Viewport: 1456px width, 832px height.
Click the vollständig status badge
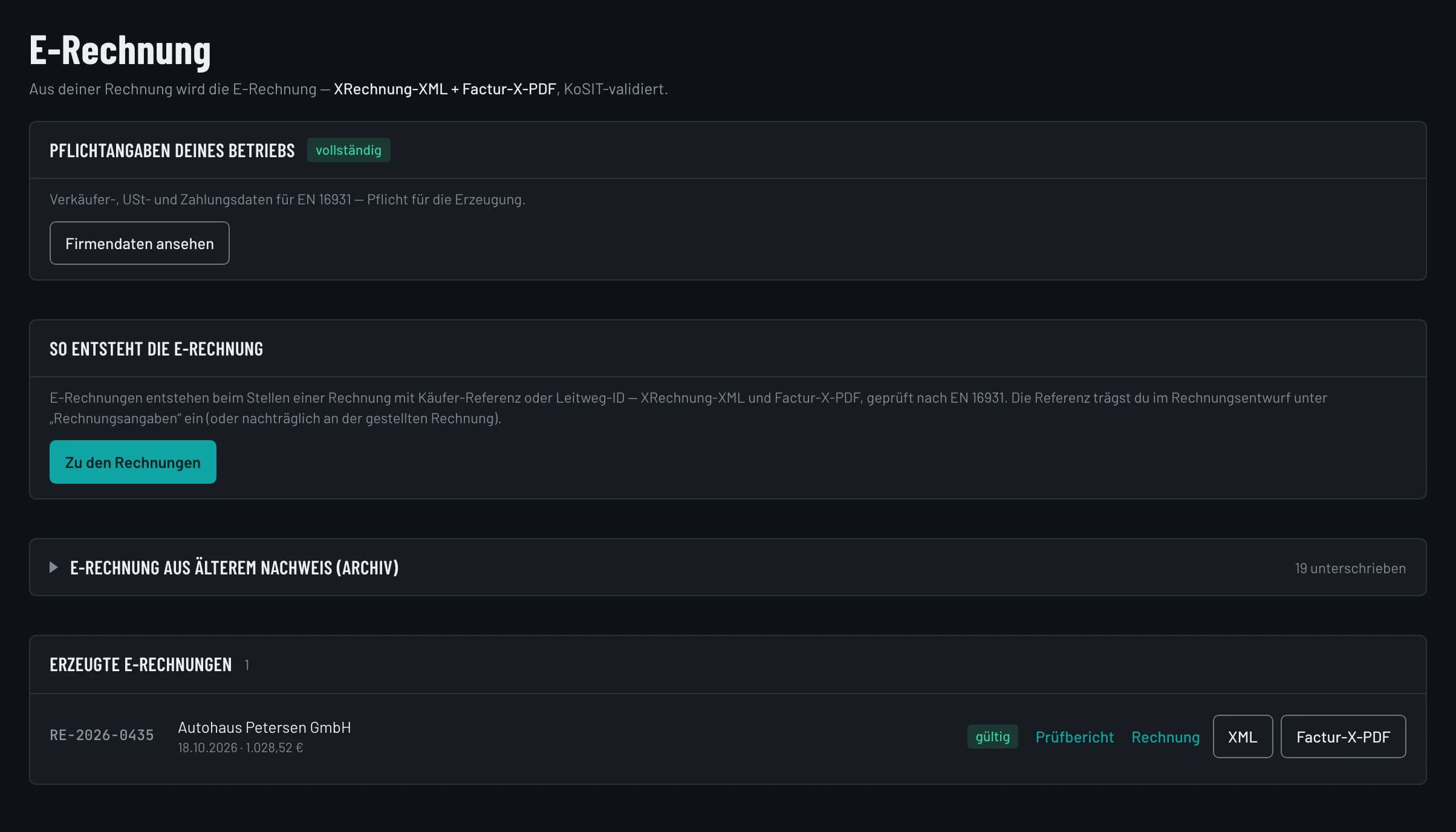pyautogui.click(x=348, y=150)
